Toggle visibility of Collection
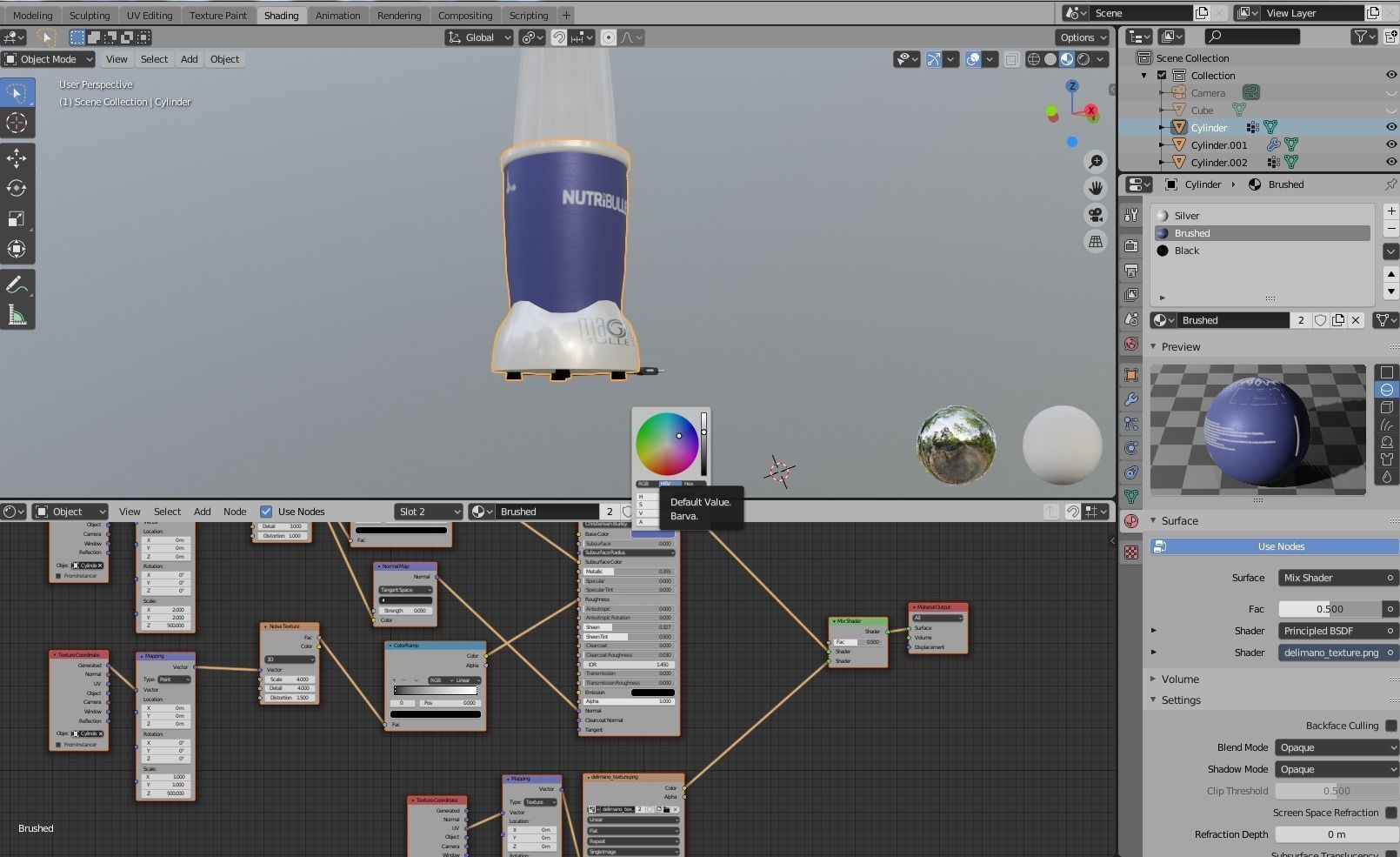 1390,75
